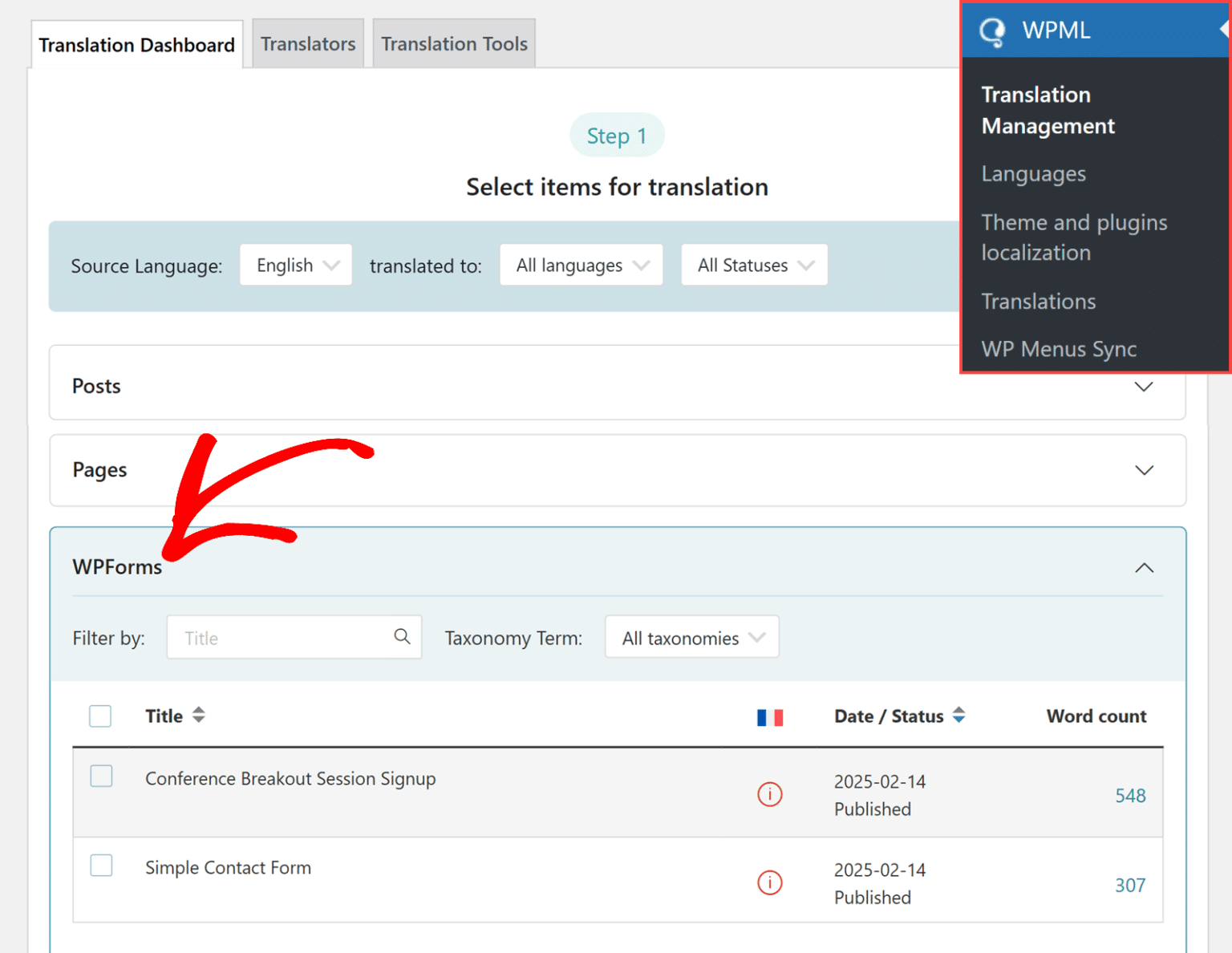Screen dimensions: 1232x953
Task: Check the select-all checkbox in table header
Action: pos(99,716)
